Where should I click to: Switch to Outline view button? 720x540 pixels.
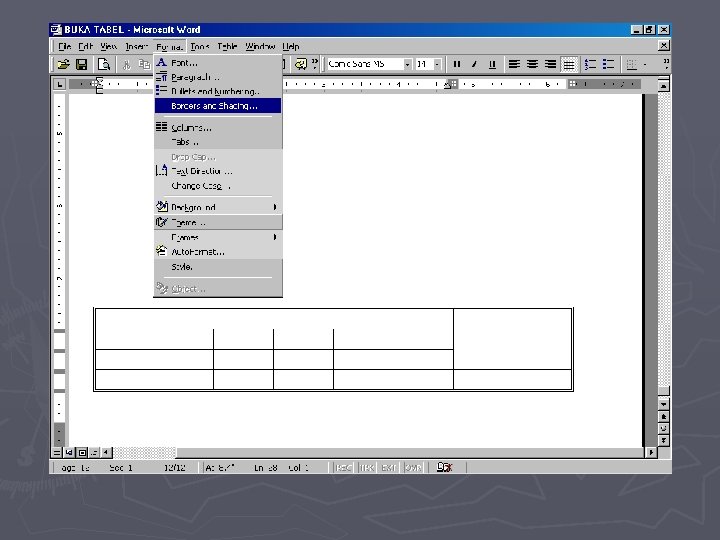pos(94,453)
